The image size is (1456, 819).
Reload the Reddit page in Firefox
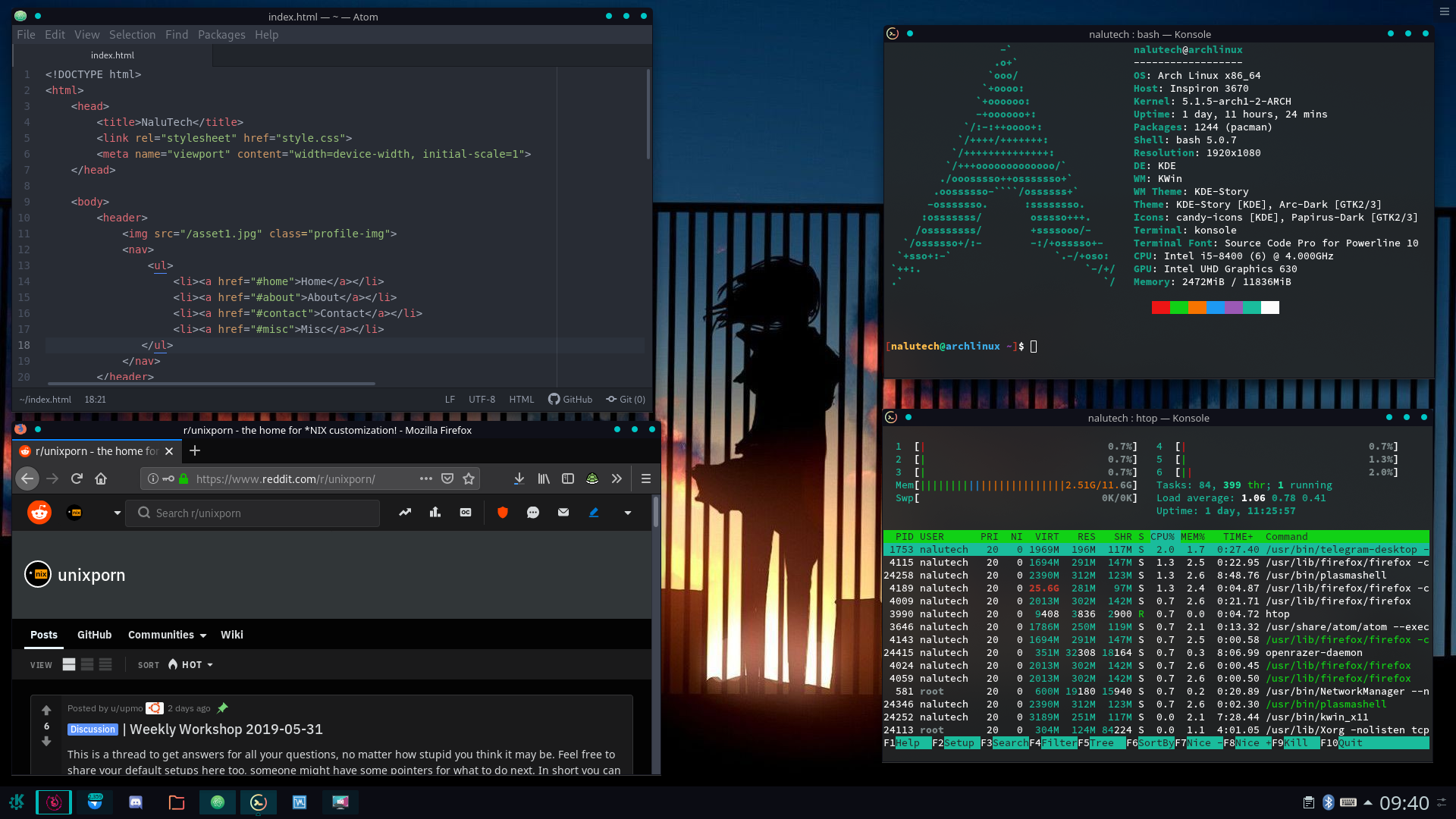[77, 479]
